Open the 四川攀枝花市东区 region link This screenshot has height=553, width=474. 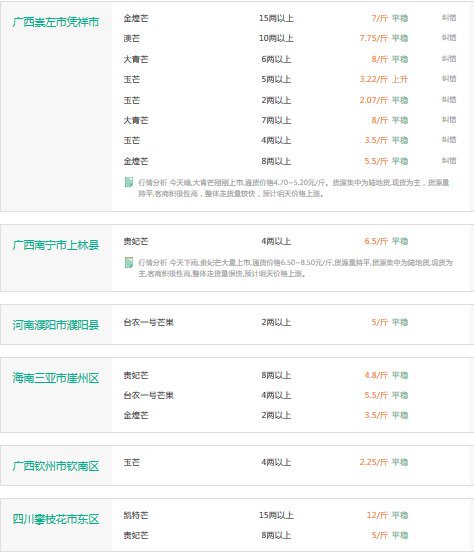coord(56,519)
